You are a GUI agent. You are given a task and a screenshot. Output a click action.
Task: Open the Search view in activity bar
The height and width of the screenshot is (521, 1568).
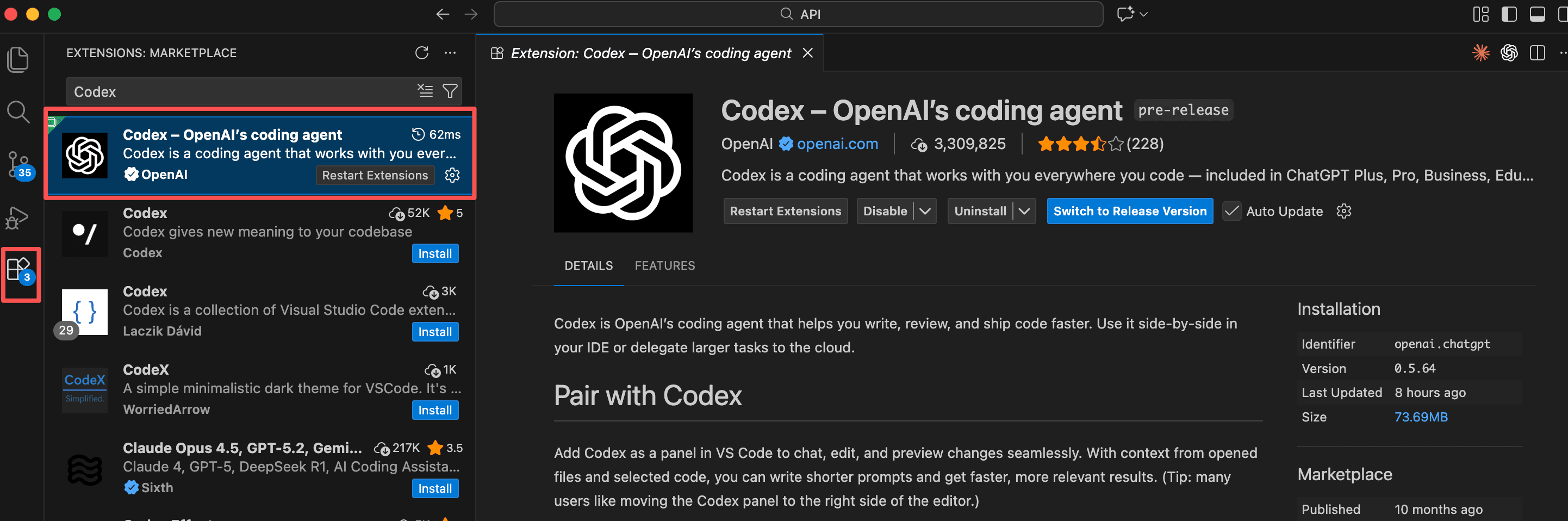pos(17,113)
